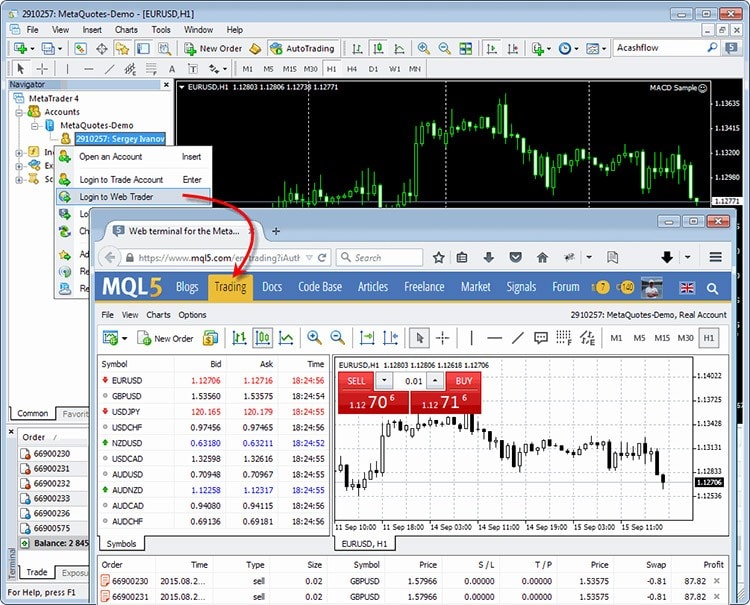Click the BUY button on web chart
750x605 pixels.
pos(463,381)
